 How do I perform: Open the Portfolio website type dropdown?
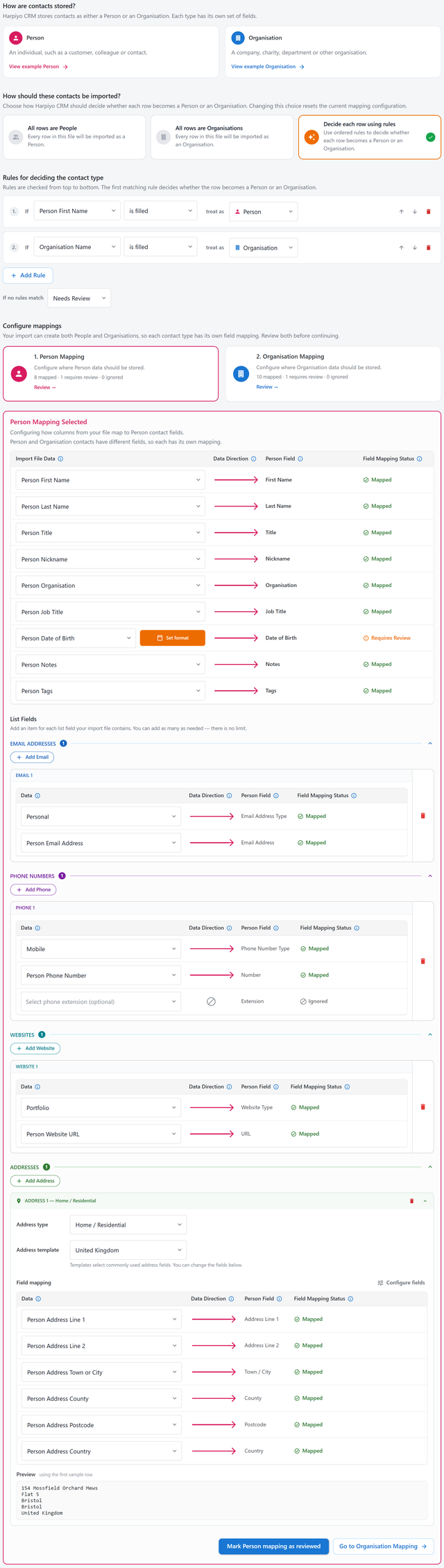pyautogui.click(x=101, y=1108)
